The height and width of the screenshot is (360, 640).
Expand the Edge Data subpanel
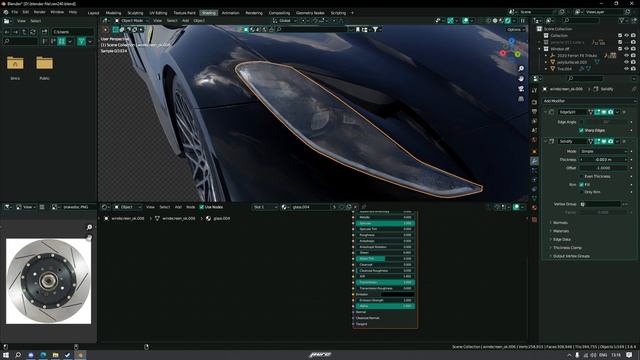click(x=561, y=240)
